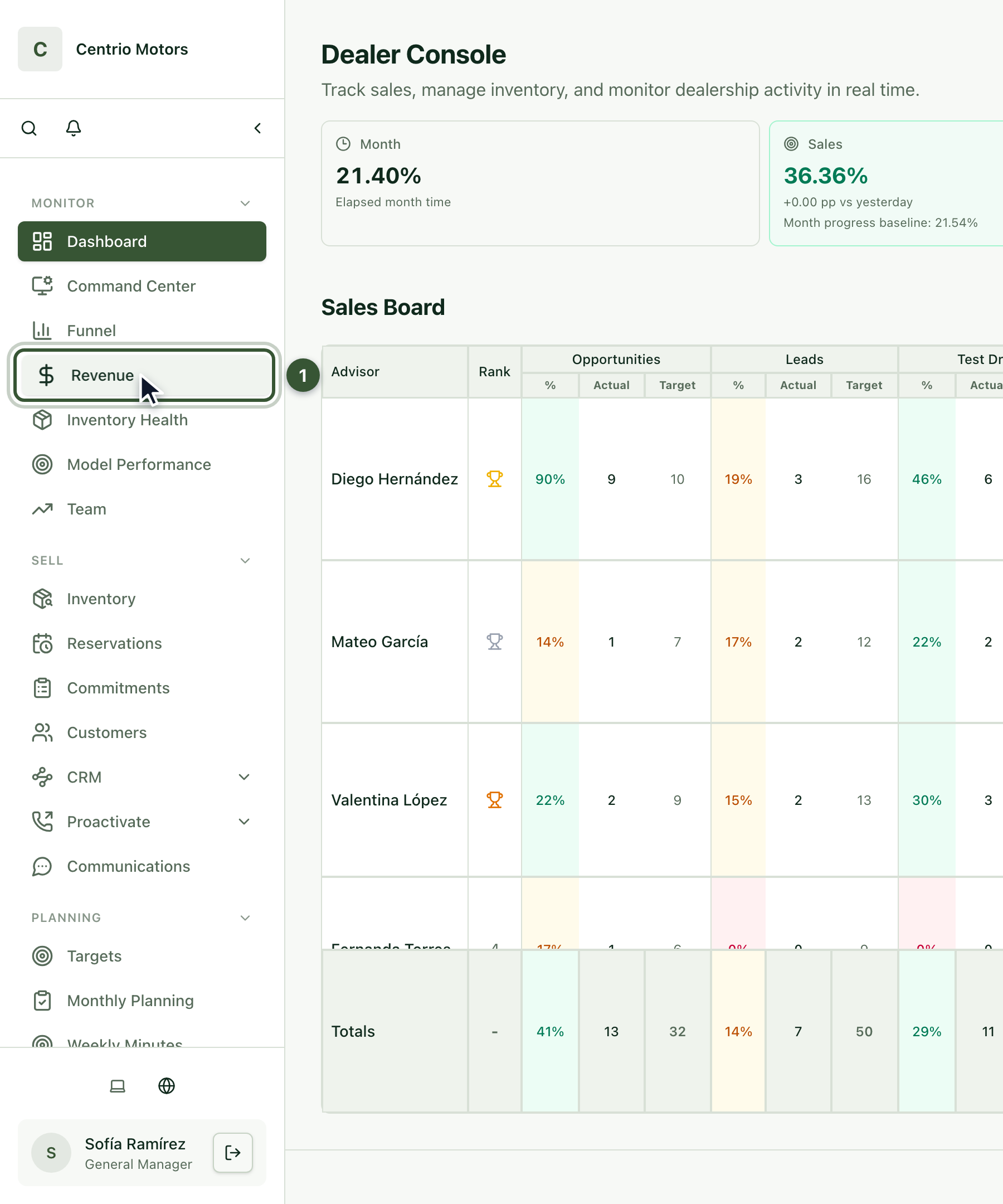Expand the Proactivate submenu
The width and height of the screenshot is (1003, 1204).
[244, 822]
